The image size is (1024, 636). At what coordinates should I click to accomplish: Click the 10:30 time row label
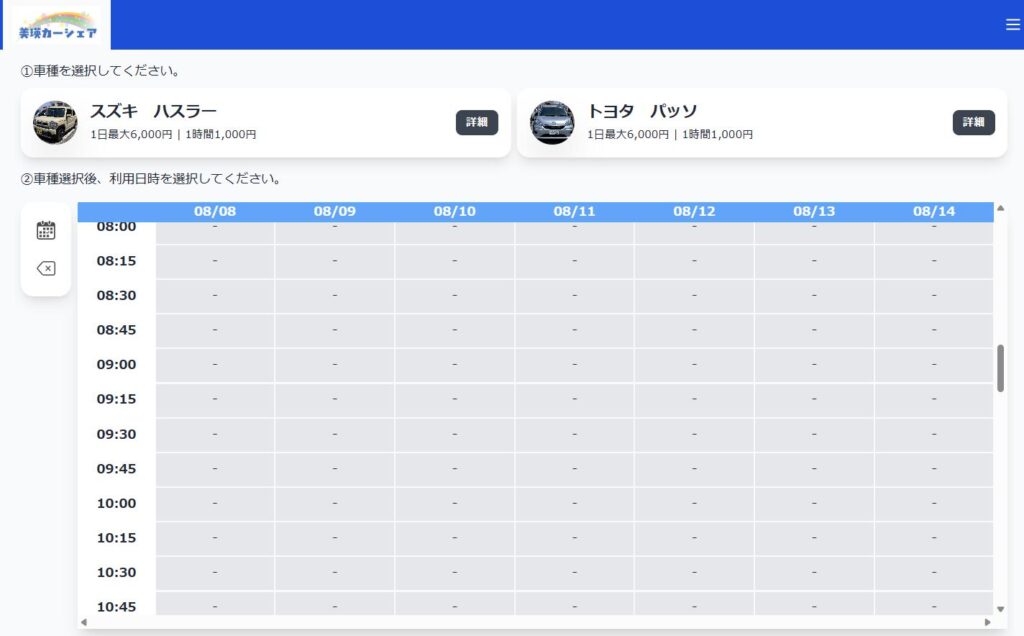click(116, 573)
